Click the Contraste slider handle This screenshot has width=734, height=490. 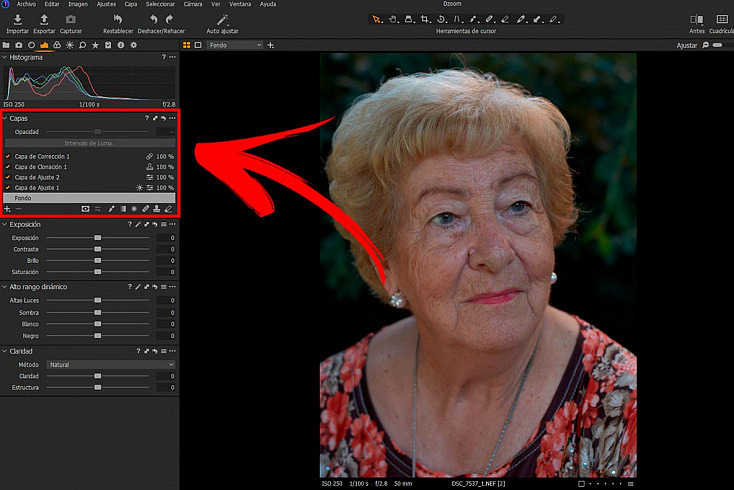tap(97, 249)
